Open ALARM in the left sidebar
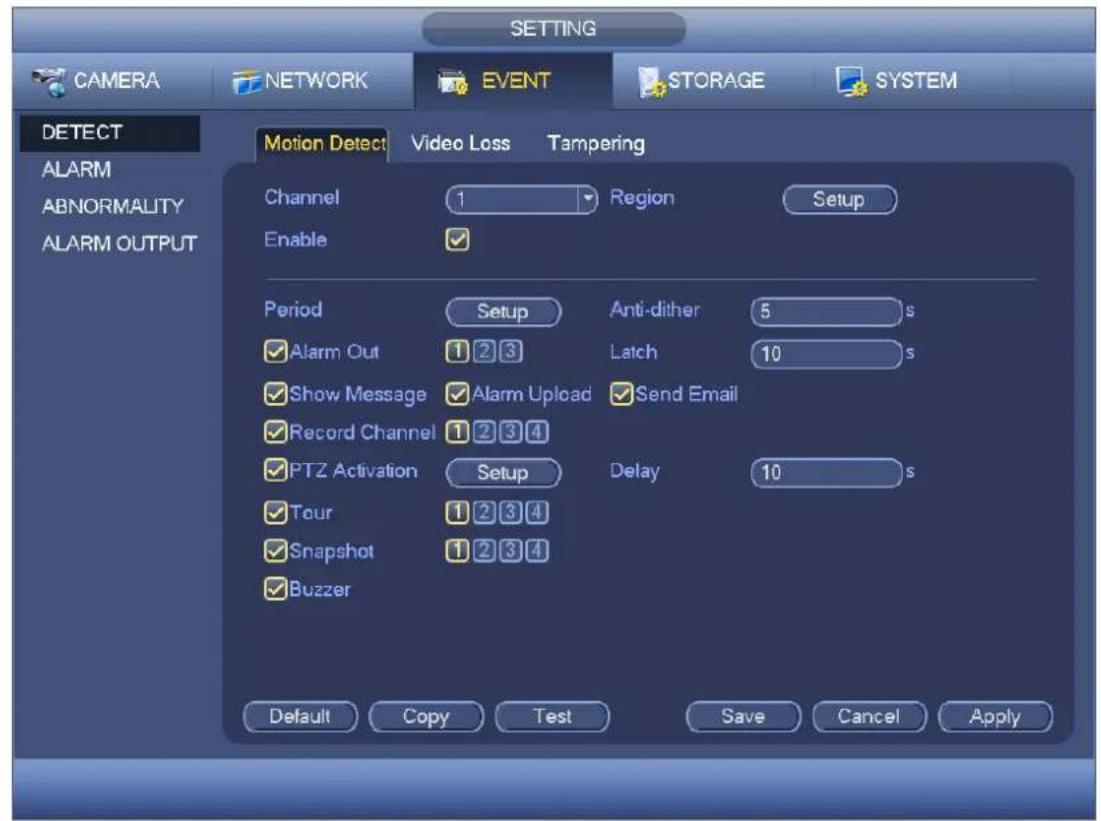The image size is (1101, 821). click(76, 169)
